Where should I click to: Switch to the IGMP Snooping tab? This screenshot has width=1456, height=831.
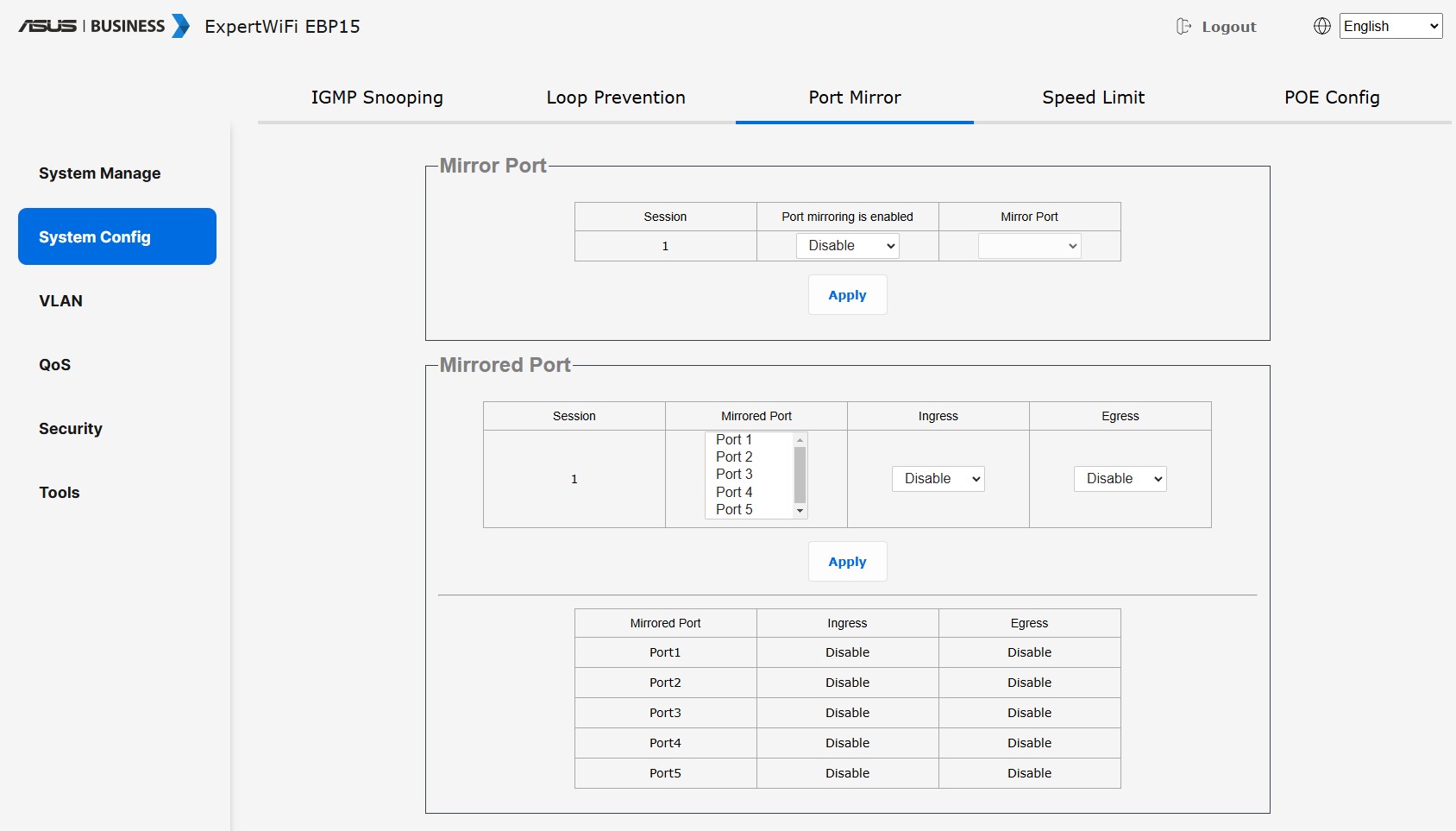(377, 98)
